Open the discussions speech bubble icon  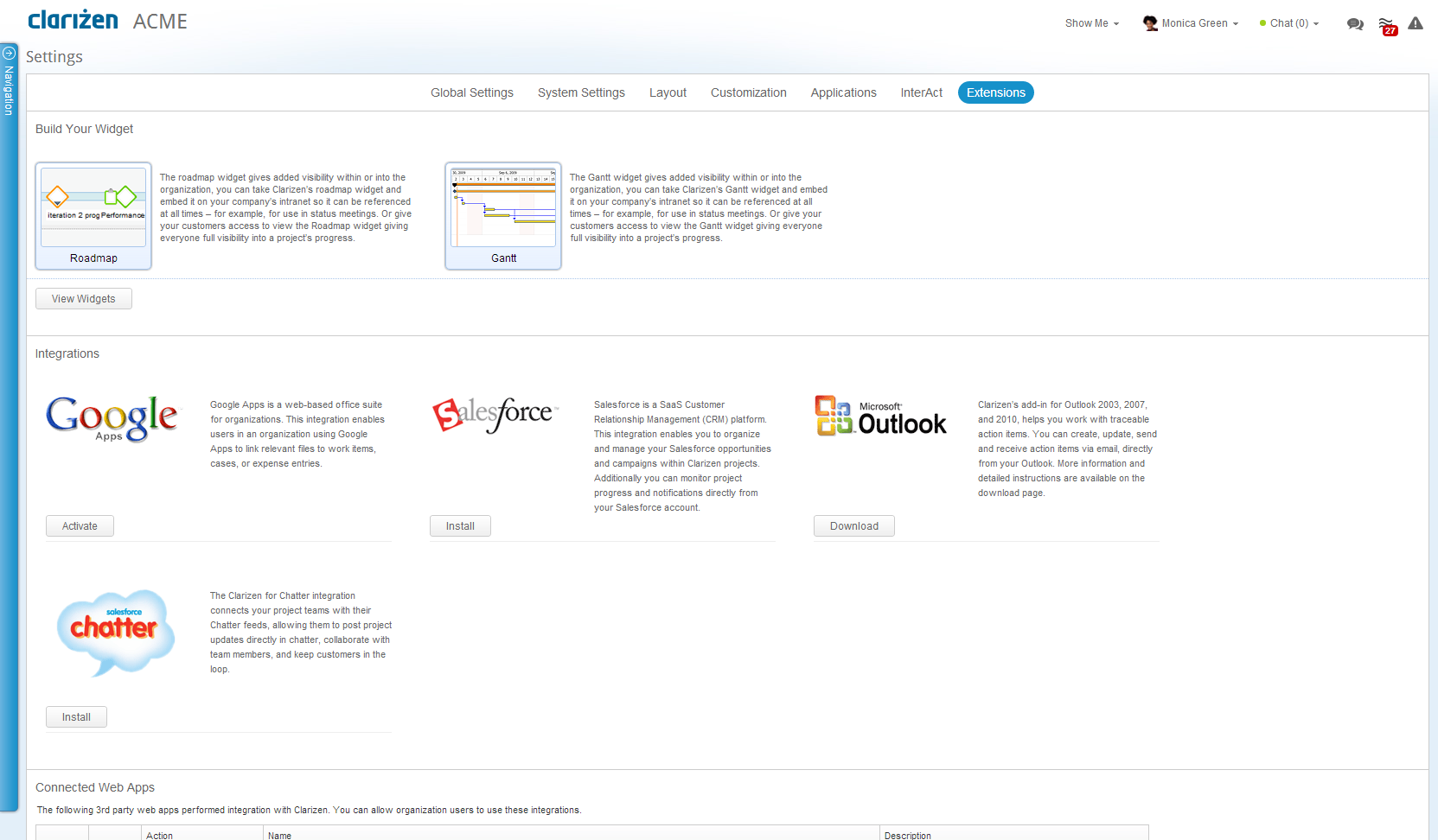point(1355,24)
